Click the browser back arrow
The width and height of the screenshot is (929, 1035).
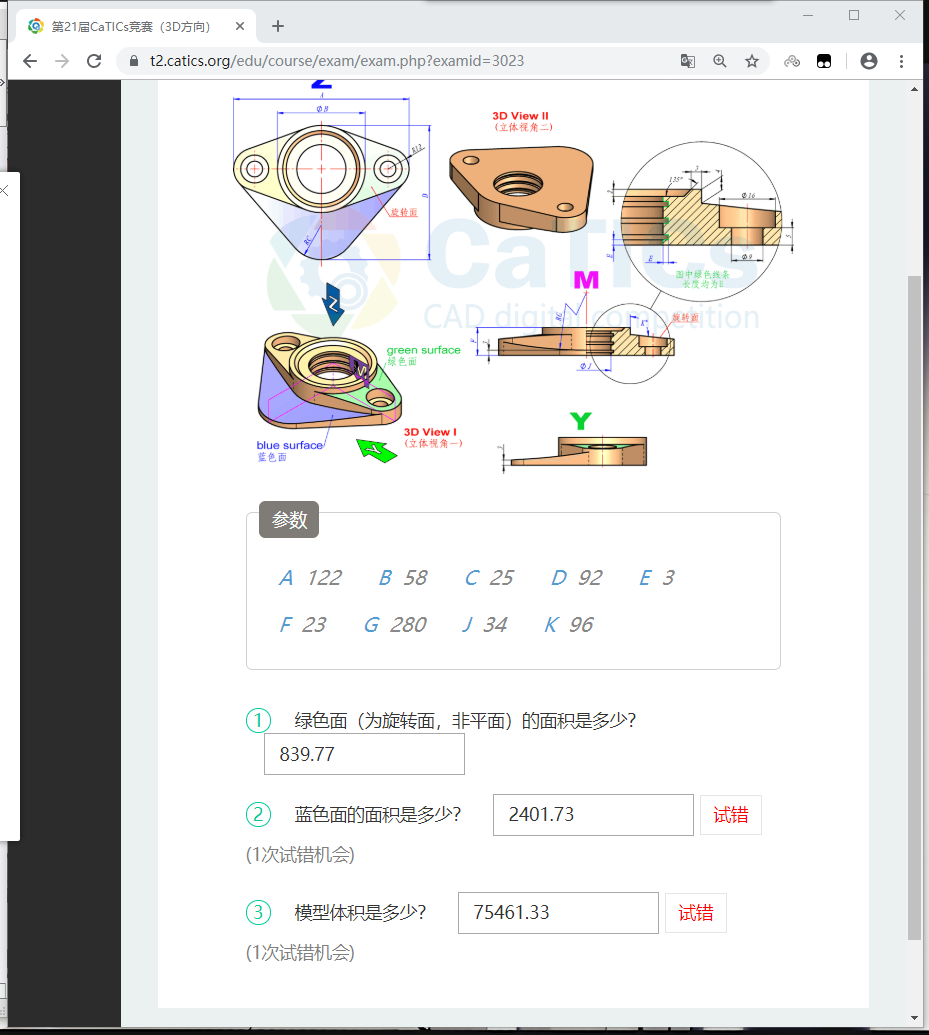30,61
